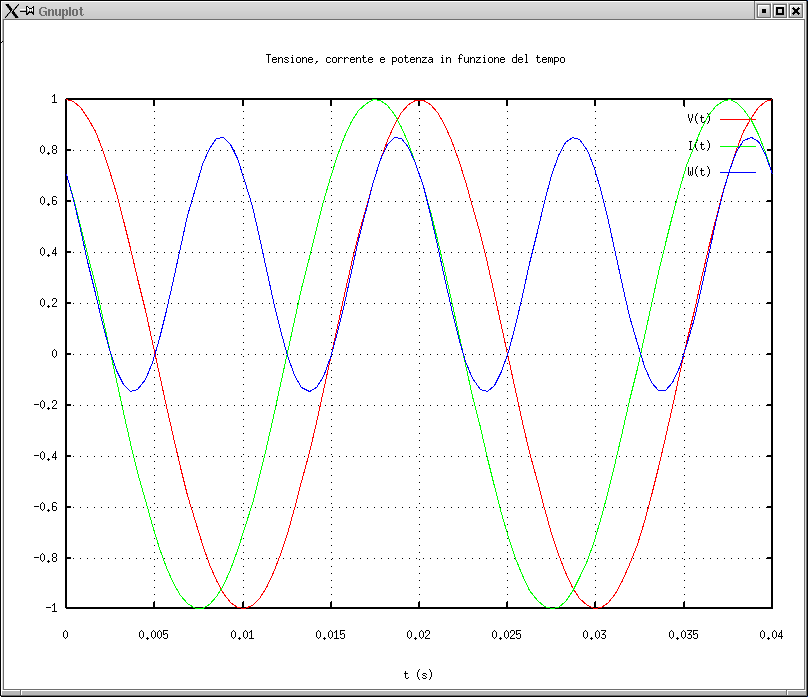This screenshot has width=808, height=697.
Task: Minimize the Gnuplot window
Action: pyautogui.click(x=764, y=10)
